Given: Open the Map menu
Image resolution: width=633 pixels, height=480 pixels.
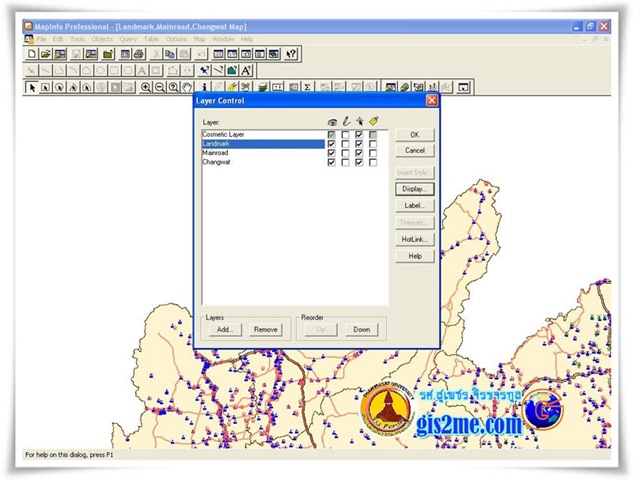Looking at the screenshot, I should pos(199,39).
